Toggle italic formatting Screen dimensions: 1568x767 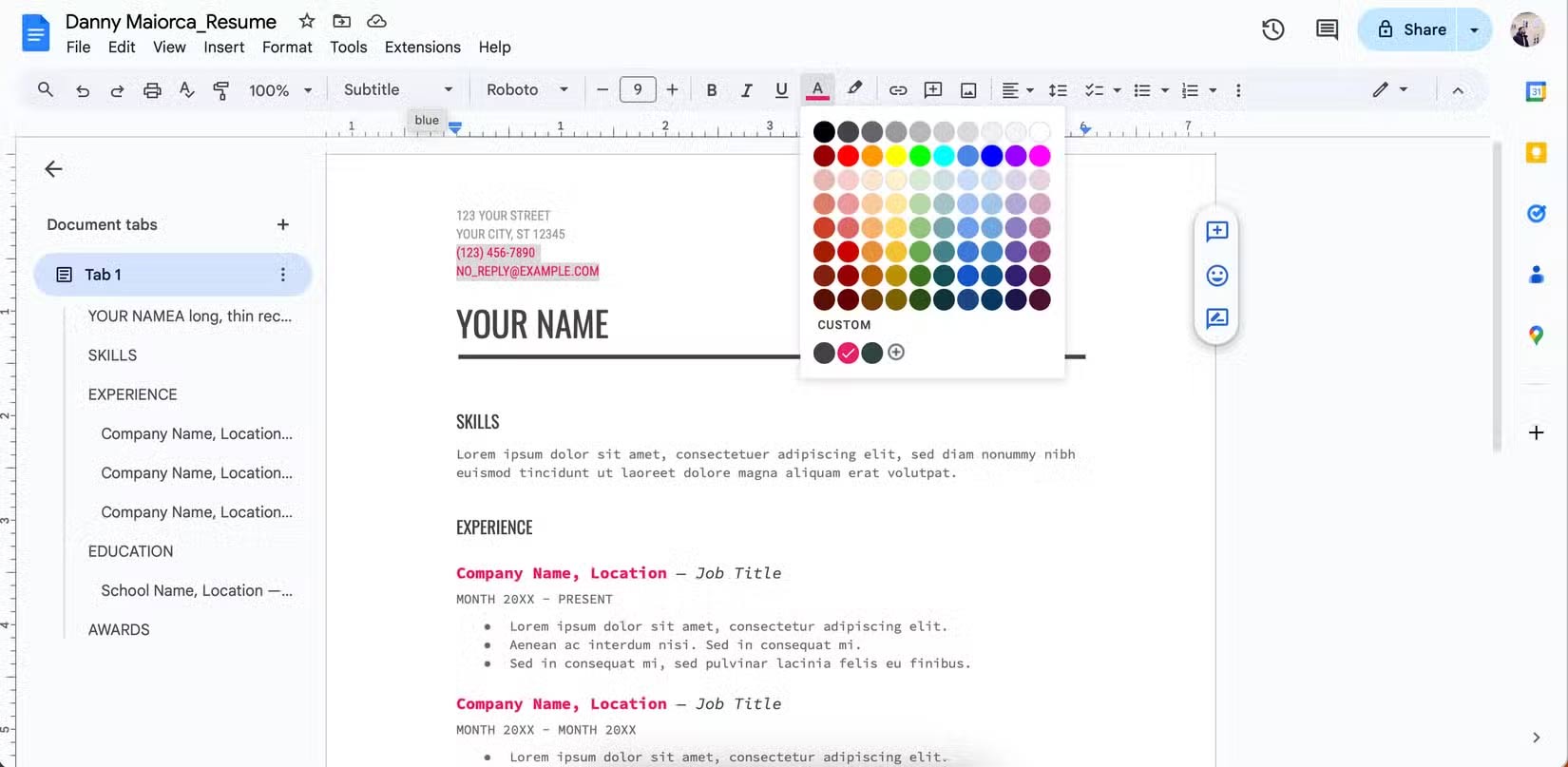746,90
